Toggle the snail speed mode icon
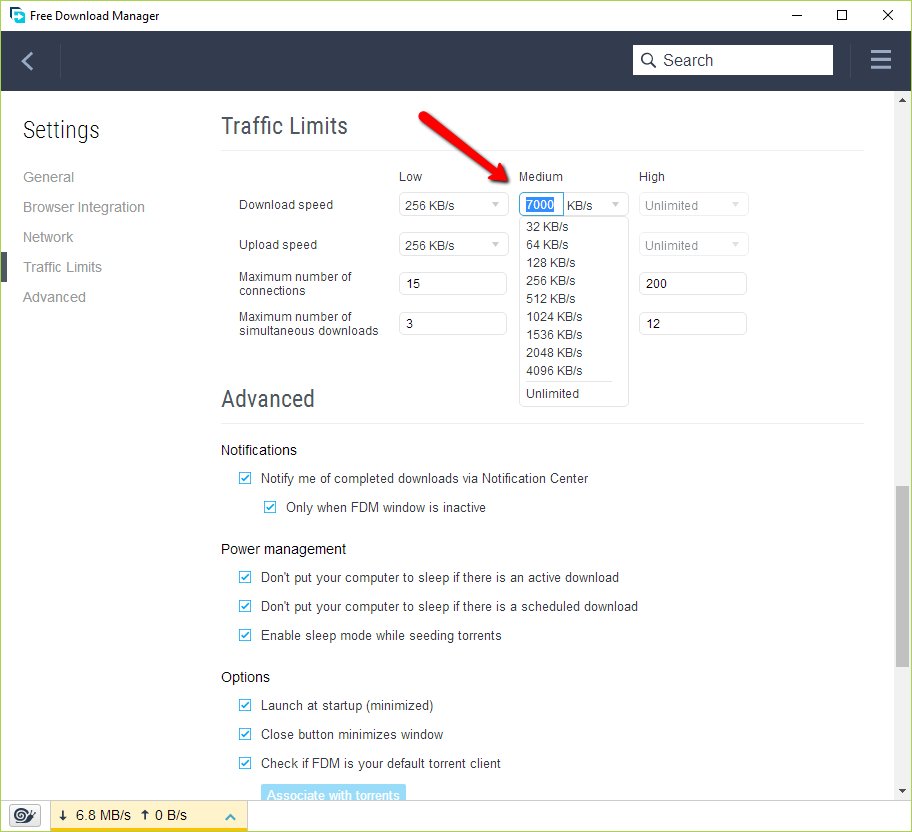Image resolution: width=912 pixels, height=832 pixels. pyautogui.click(x=24, y=815)
